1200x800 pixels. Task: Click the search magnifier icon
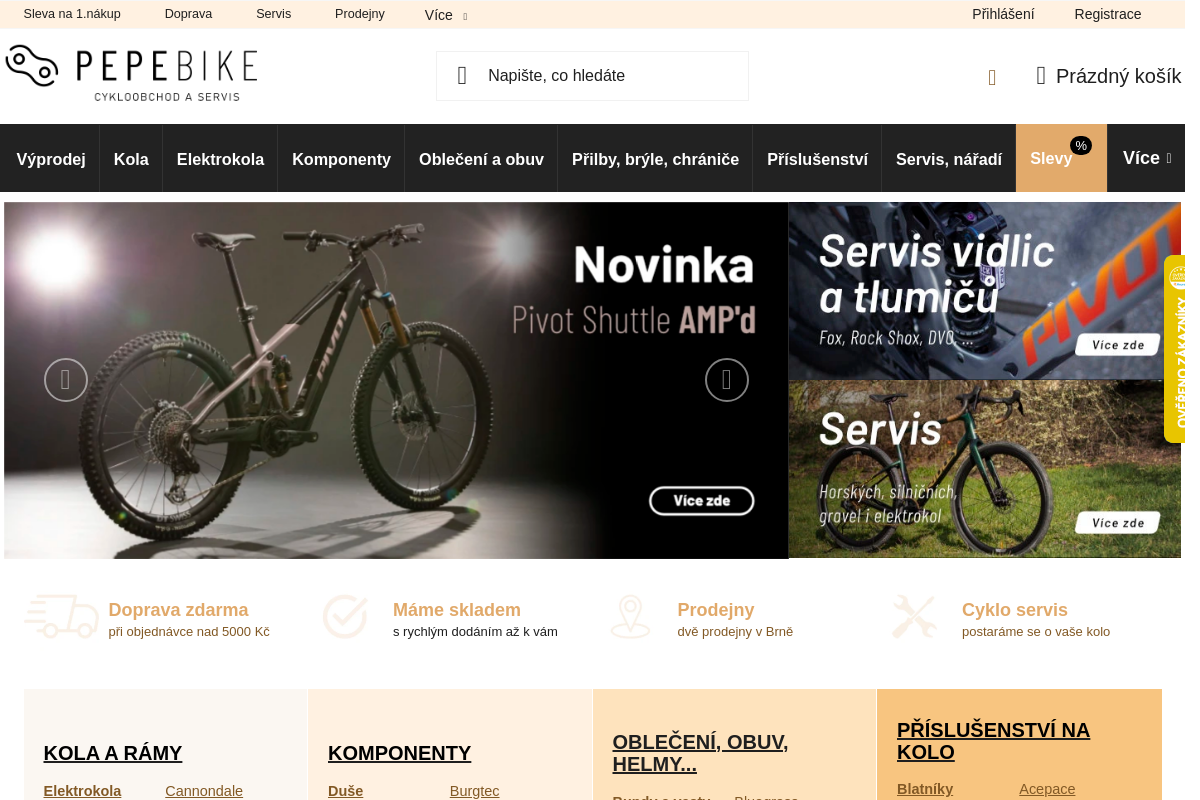(462, 76)
